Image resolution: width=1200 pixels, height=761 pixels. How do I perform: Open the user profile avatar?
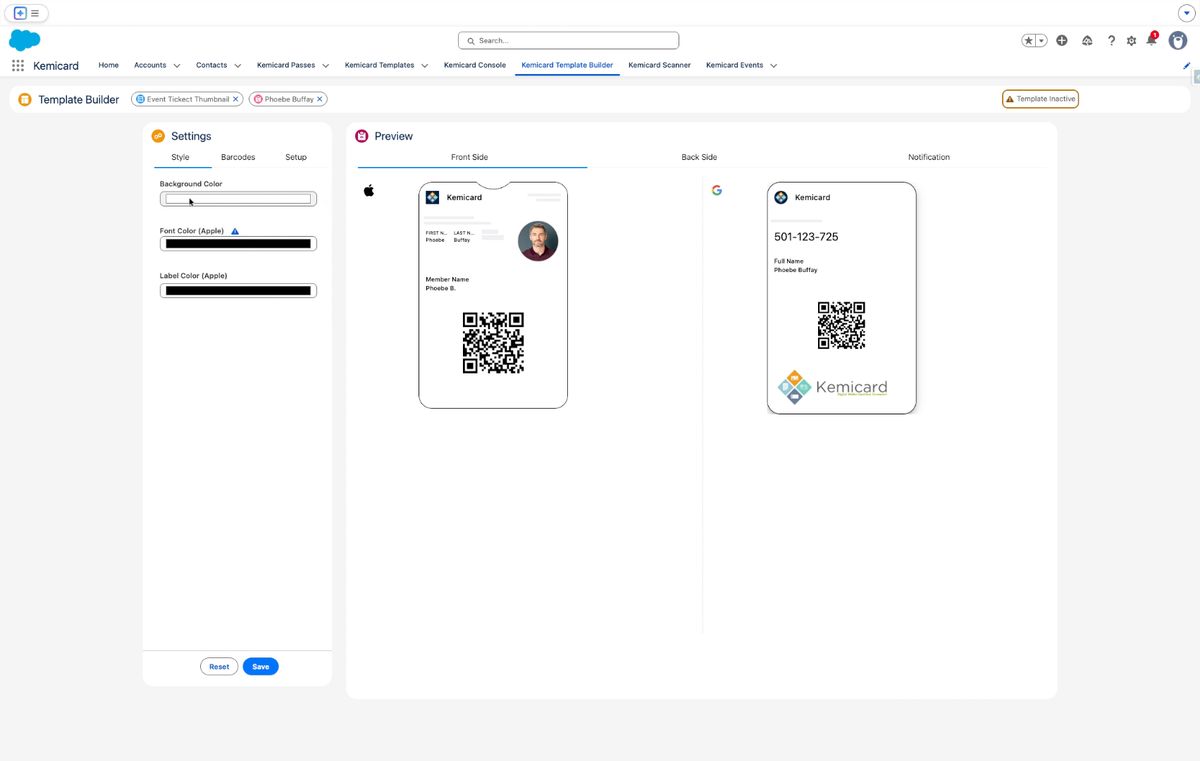click(x=1178, y=40)
